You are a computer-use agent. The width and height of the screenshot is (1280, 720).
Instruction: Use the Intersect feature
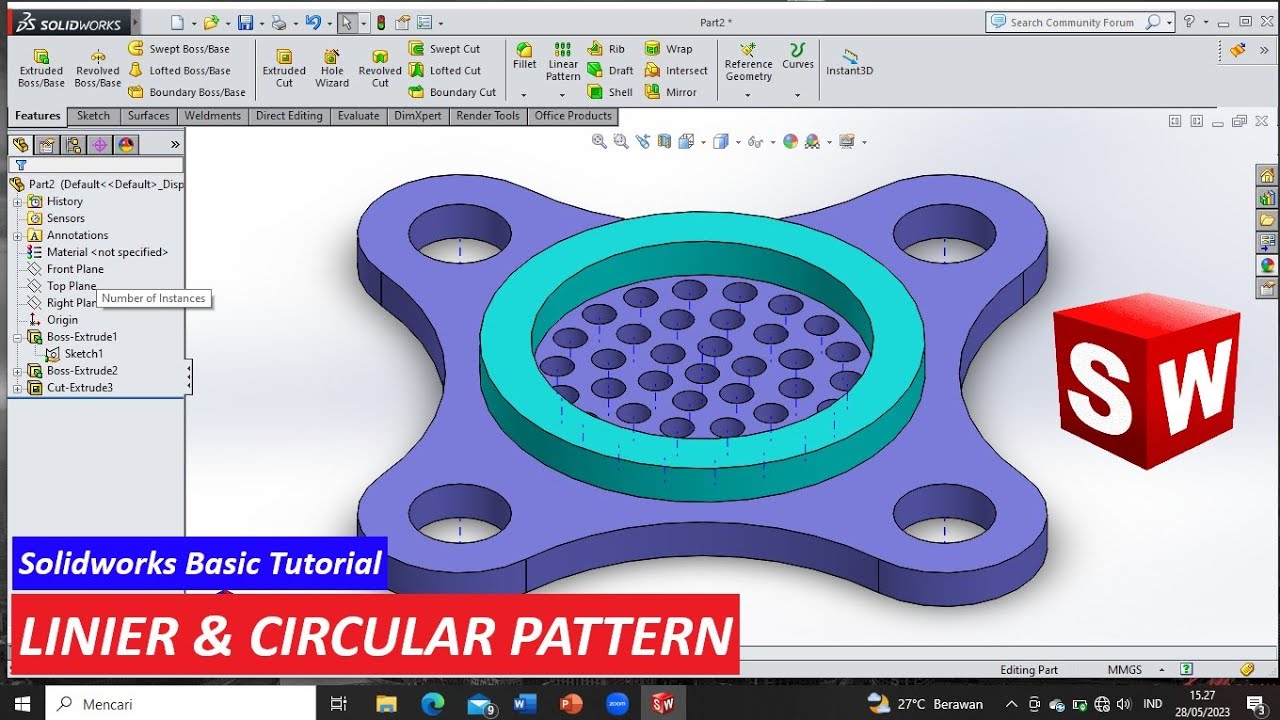(x=676, y=70)
